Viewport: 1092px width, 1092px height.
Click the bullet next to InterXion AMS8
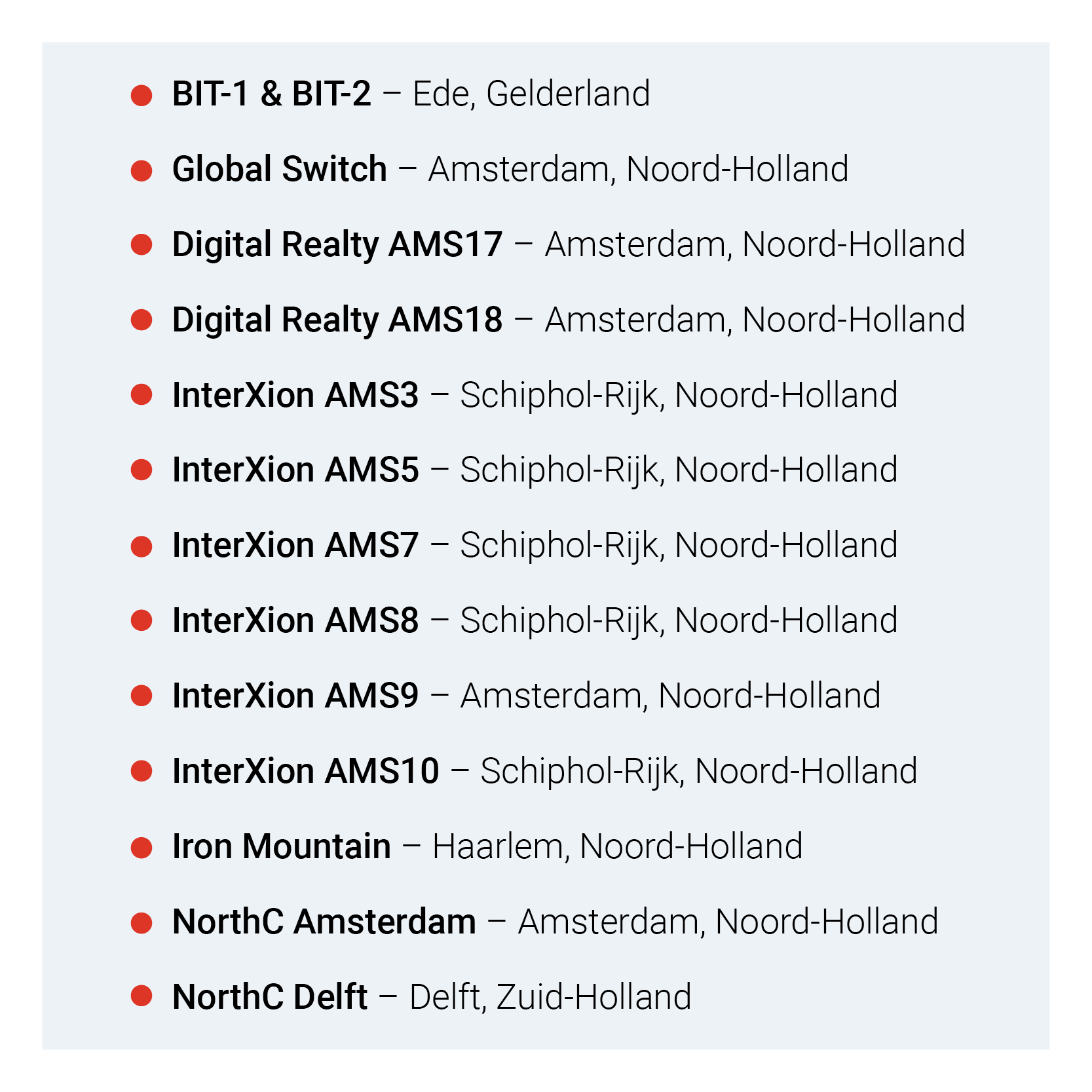click(141, 620)
